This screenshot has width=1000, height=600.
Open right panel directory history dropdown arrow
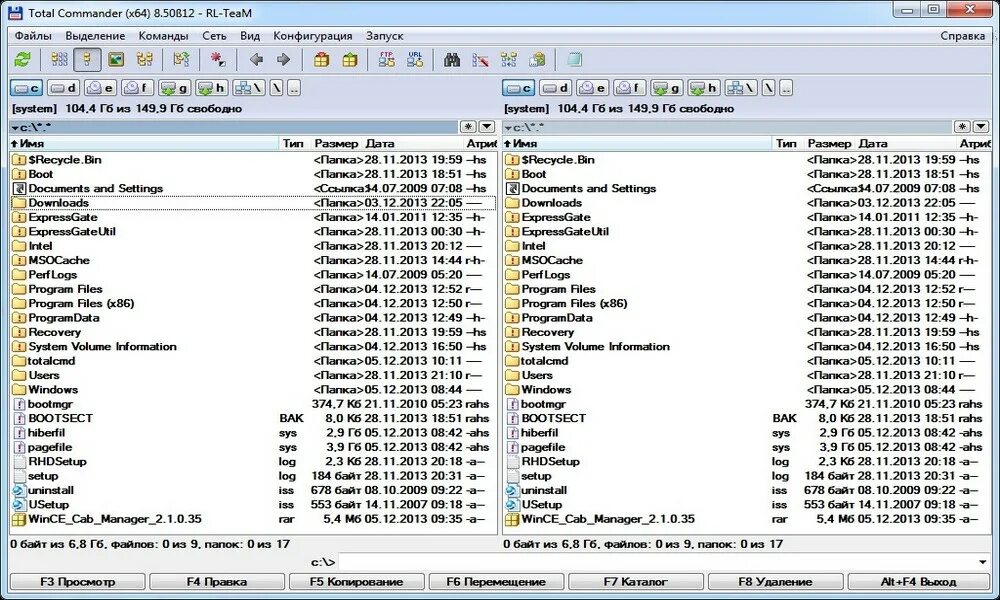[x=981, y=127]
